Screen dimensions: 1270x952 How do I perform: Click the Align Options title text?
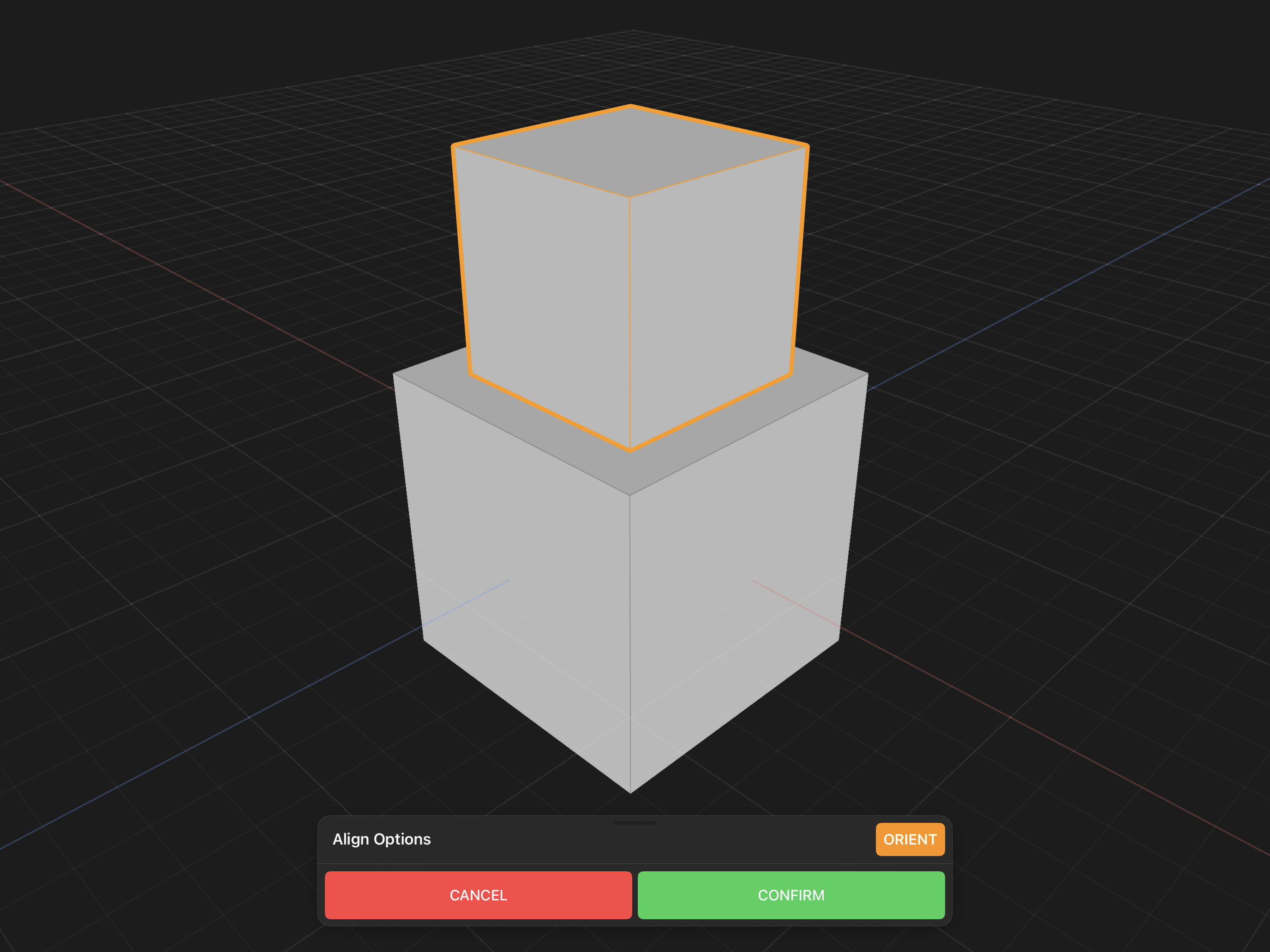pos(382,839)
